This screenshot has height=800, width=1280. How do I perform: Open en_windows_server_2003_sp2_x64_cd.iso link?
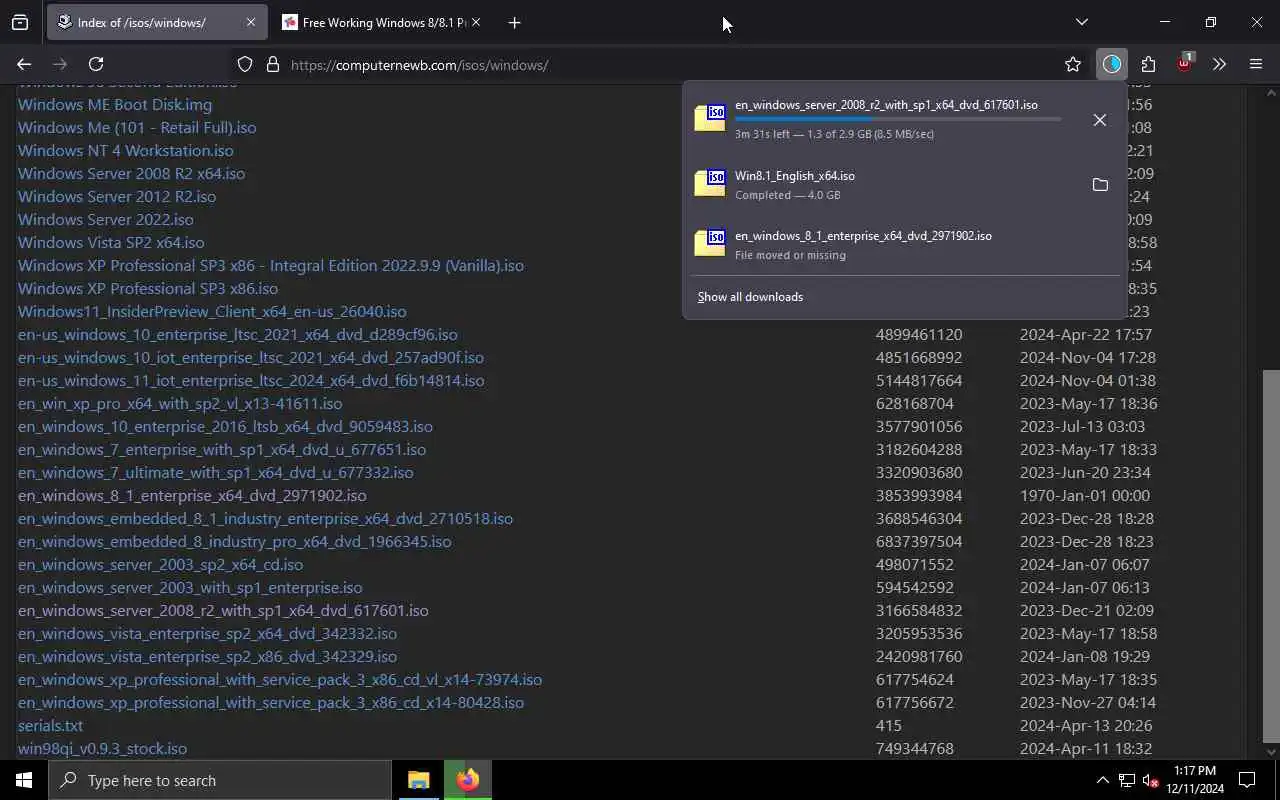point(160,564)
